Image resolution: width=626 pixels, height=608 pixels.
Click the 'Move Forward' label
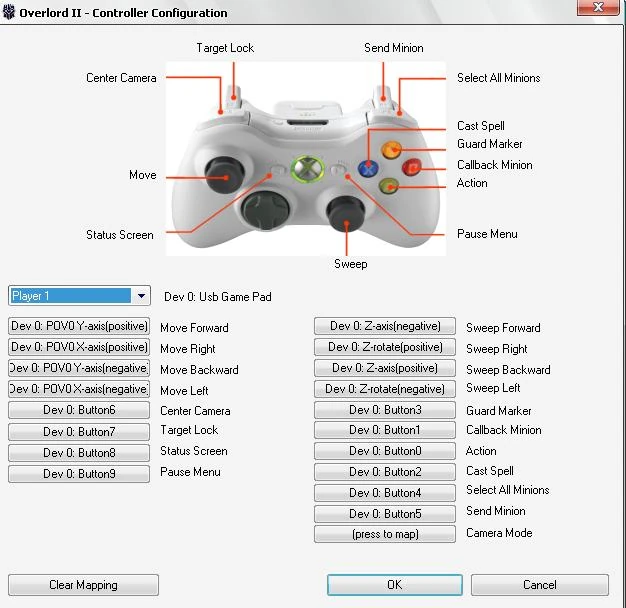(x=194, y=328)
